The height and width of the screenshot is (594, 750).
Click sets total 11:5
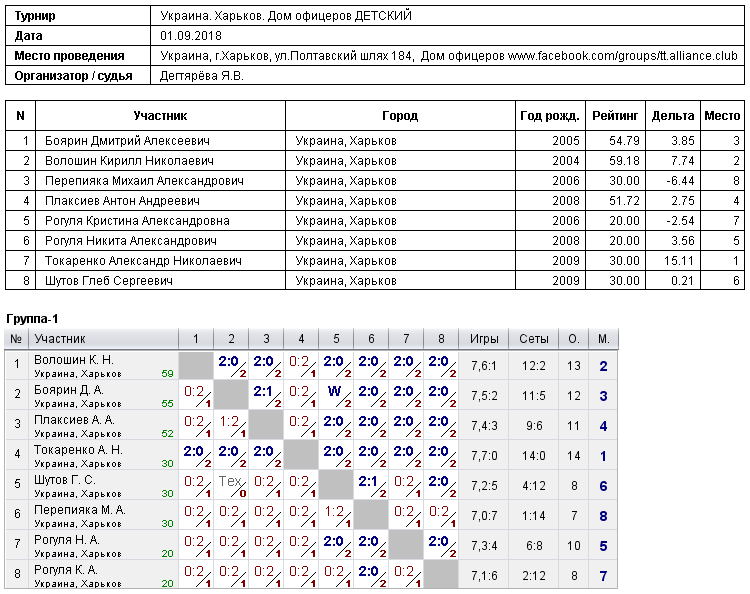click(534, 396)
